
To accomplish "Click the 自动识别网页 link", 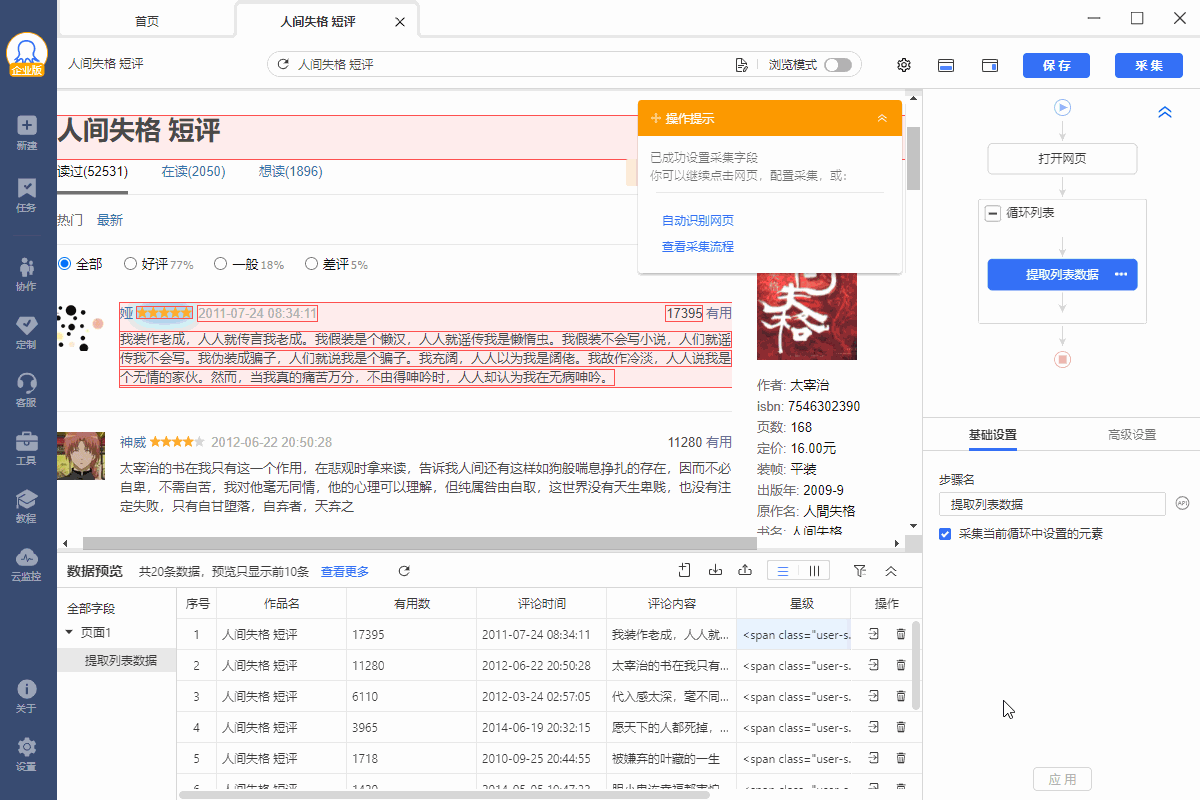I will 698,220.
